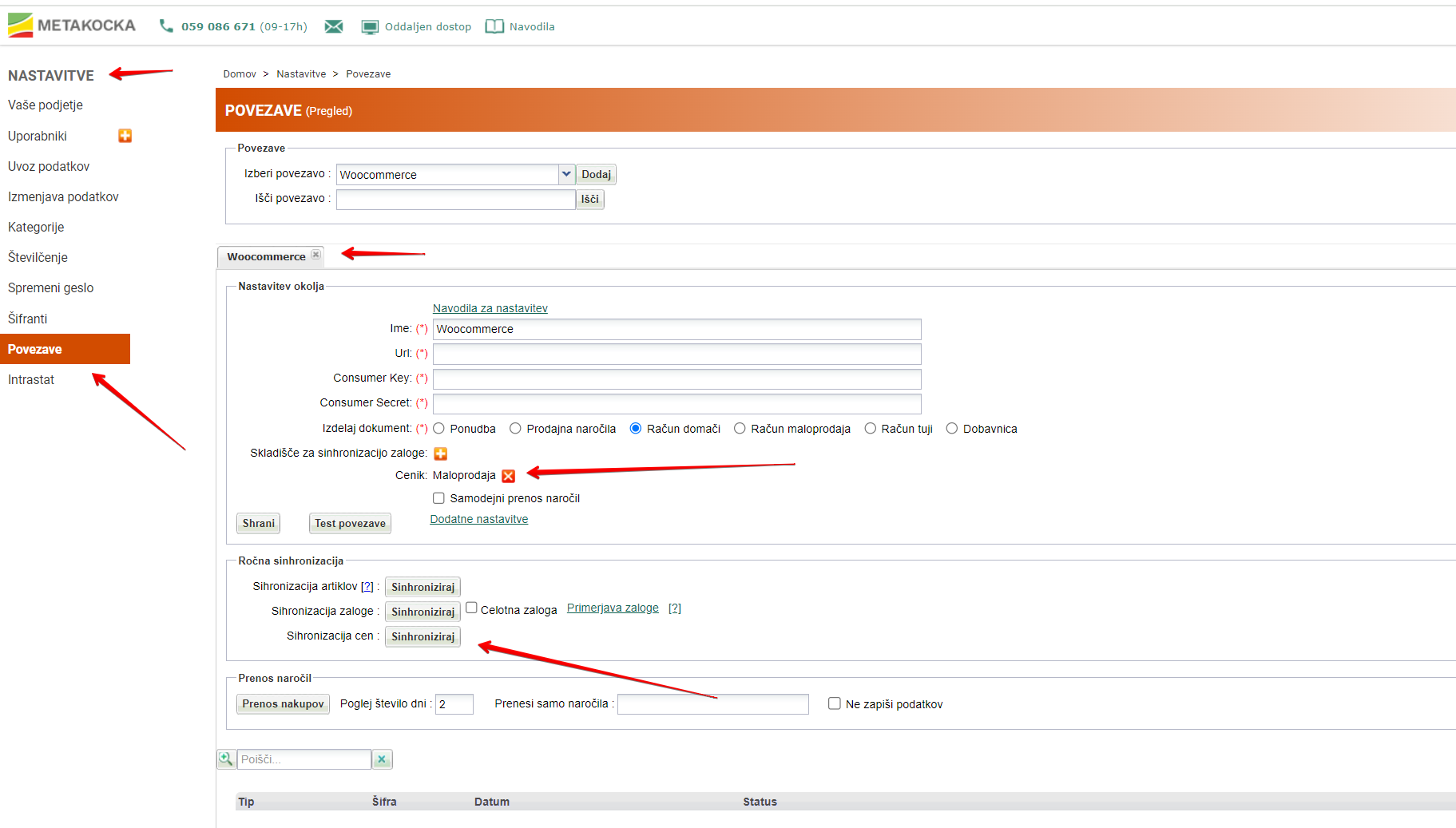Close the Woocommerce tab with its x
Viewport: 1456px width, 828px height.
pos(315,256)
